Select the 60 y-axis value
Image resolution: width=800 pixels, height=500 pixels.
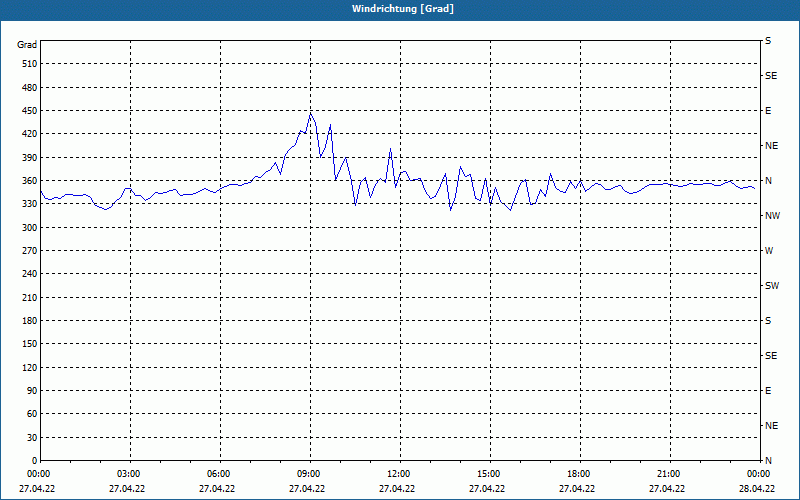(x=32, y=414)
